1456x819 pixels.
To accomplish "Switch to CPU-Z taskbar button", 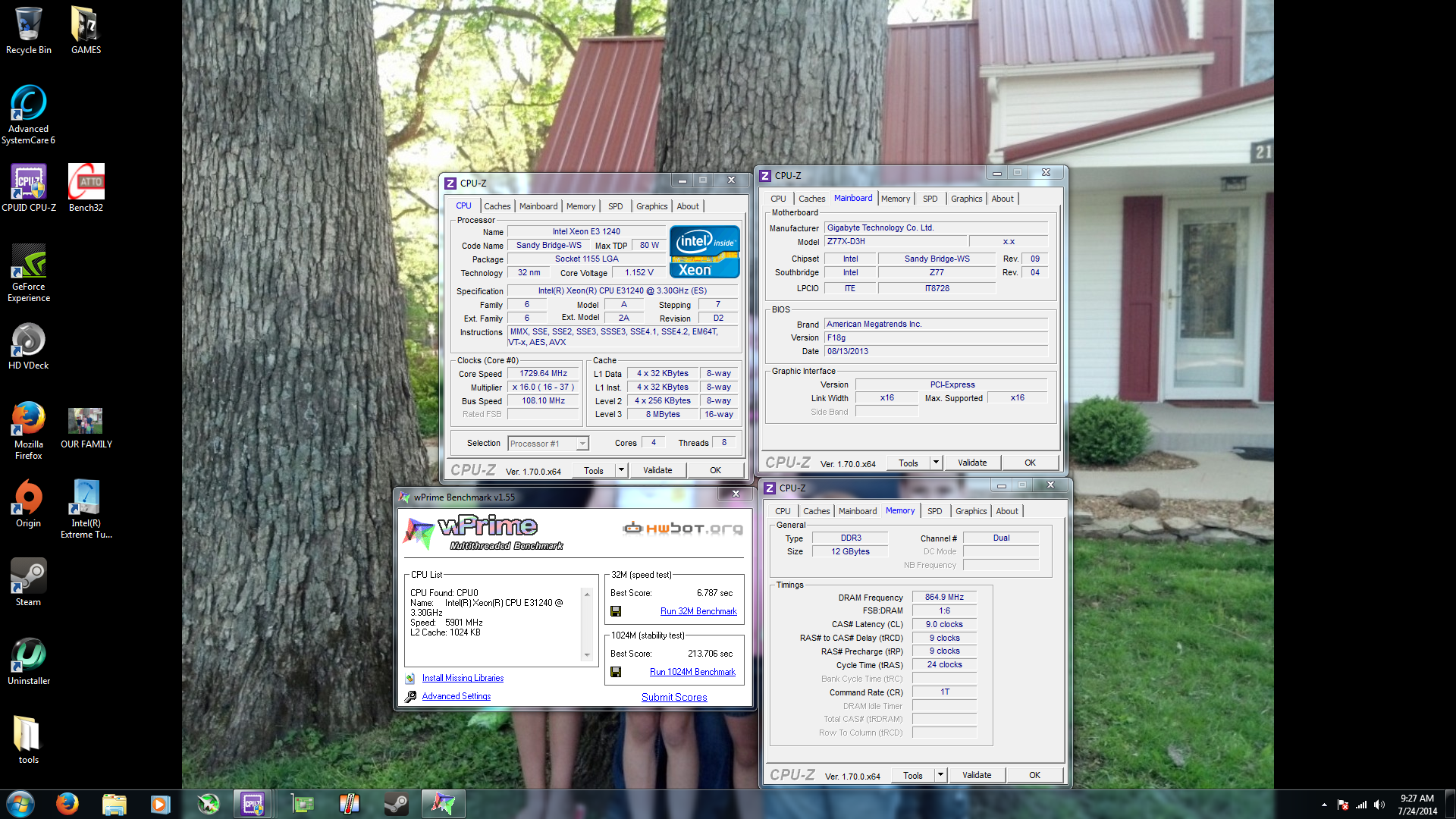I will point(253,804).
